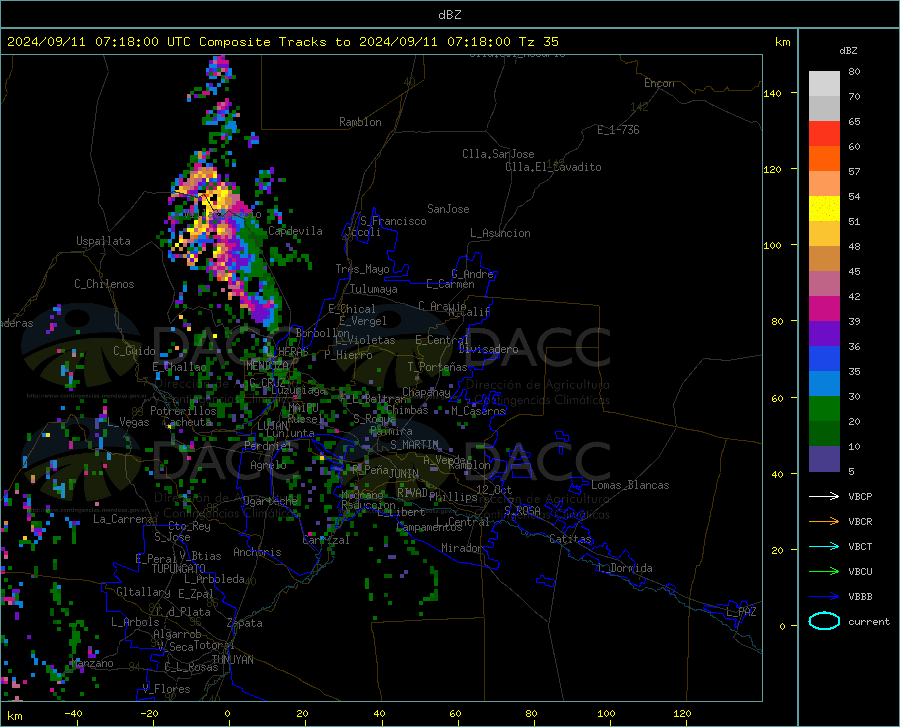Click the cyan 'current' ellipse symbol
This screenshot has height=727, width=900.
824,621
